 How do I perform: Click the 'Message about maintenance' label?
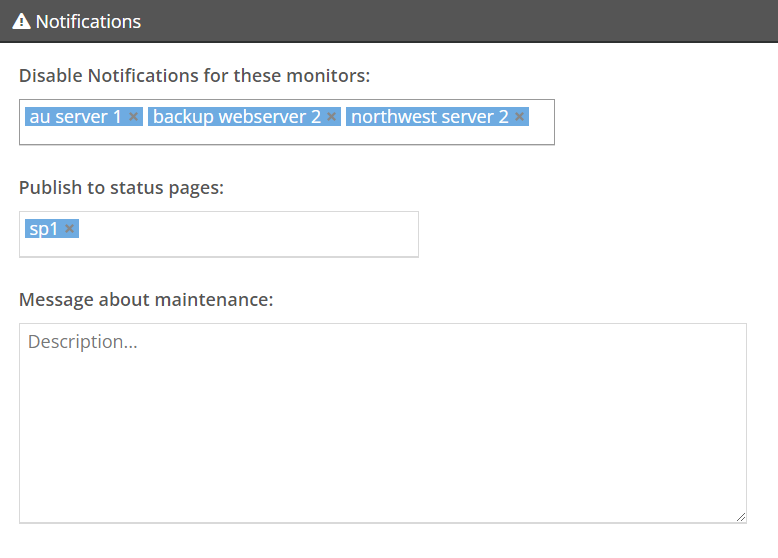(146, 300)
